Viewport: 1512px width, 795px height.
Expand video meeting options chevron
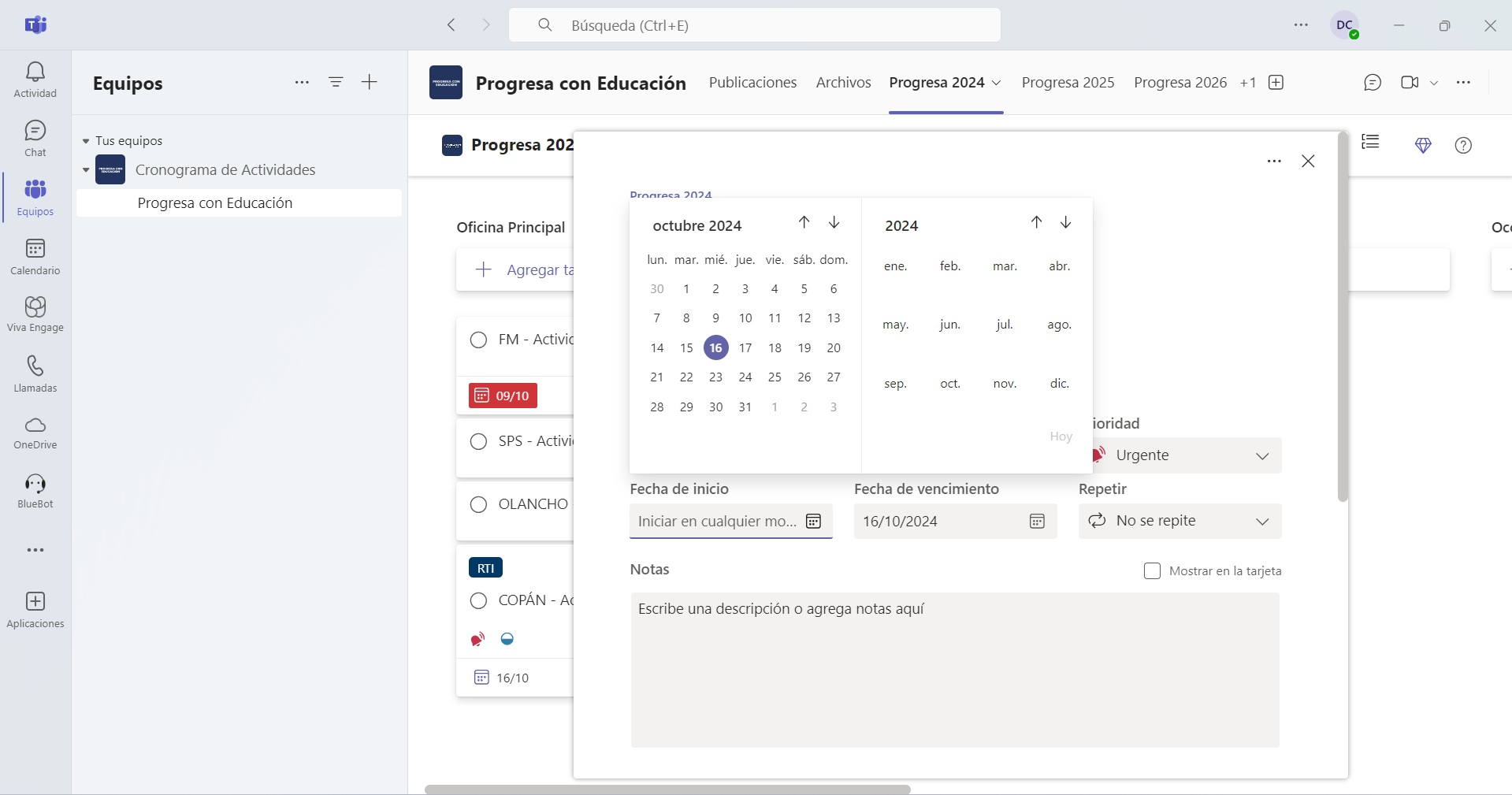[1434, 83]
